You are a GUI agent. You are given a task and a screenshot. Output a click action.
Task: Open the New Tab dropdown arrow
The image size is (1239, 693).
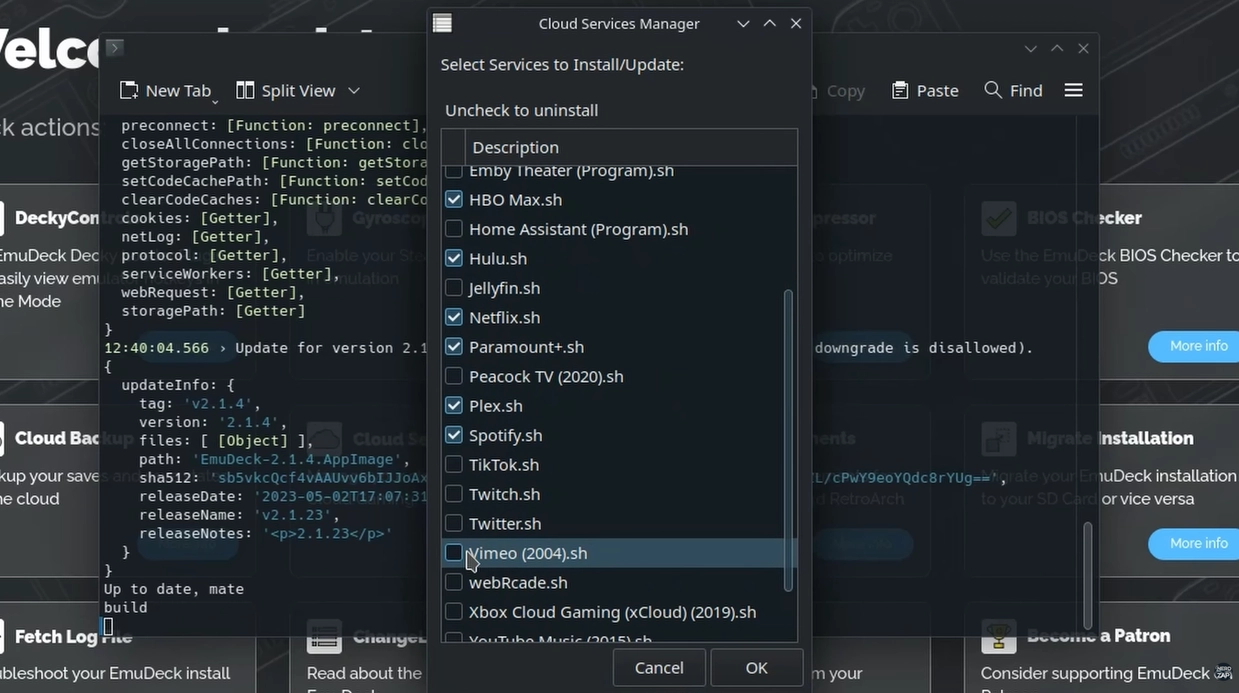[215, 100]
